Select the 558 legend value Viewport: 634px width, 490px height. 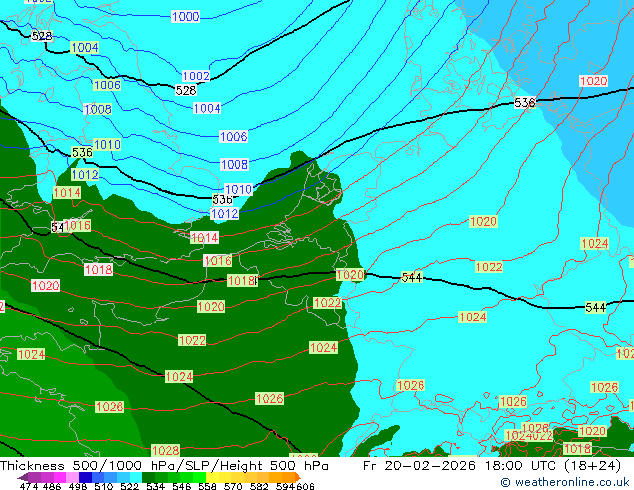[x=207, y=486]
